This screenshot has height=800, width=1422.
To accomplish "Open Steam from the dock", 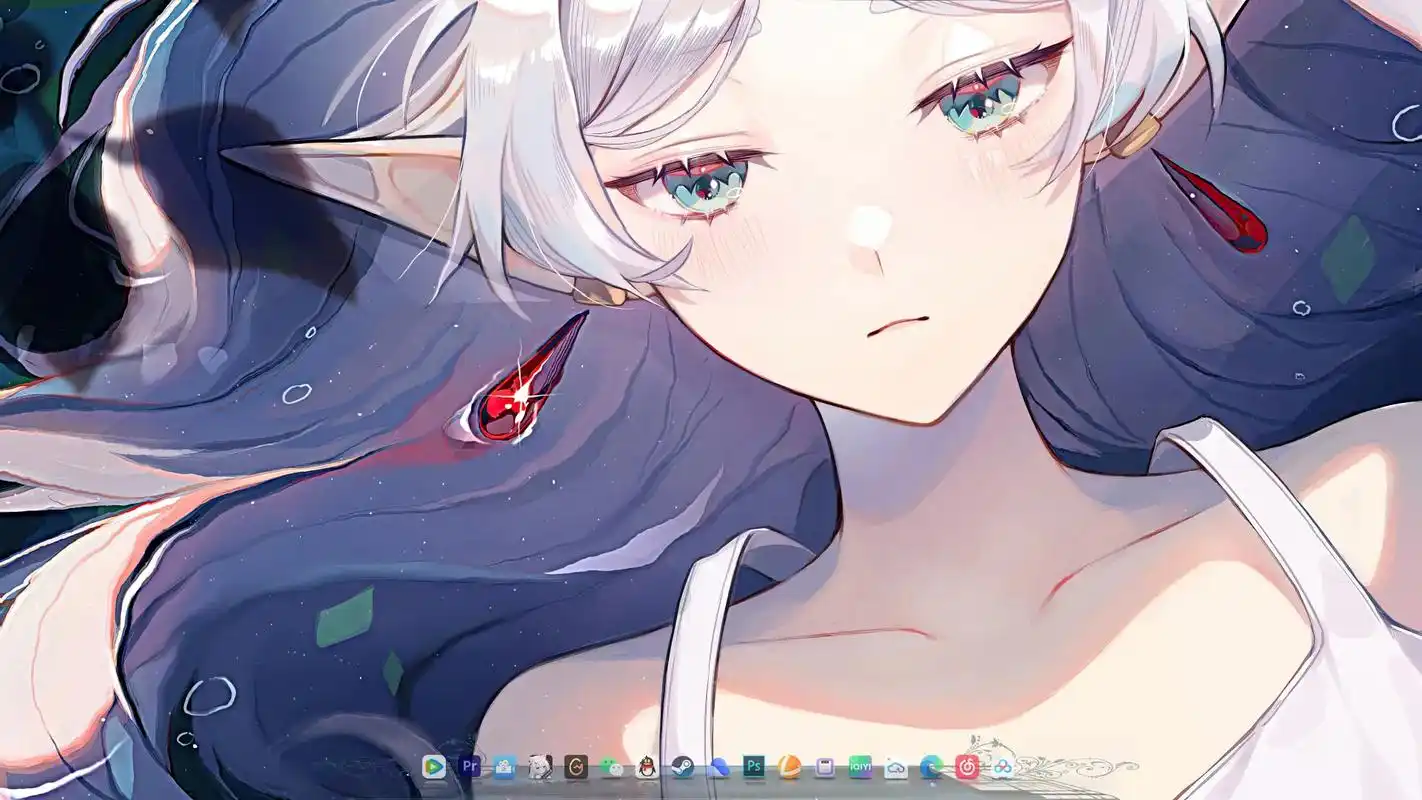I will (x=683, y=767).
